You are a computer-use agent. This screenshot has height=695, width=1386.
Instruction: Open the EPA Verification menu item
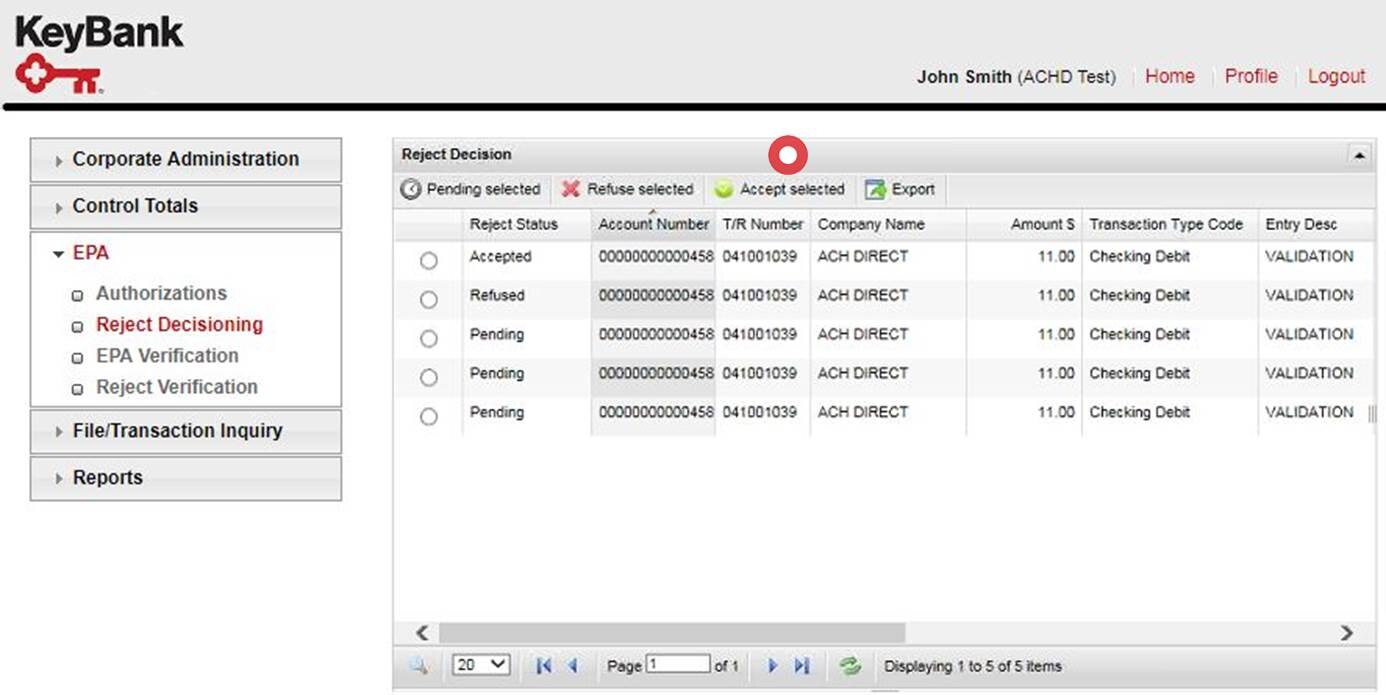(x=167, y=356)
